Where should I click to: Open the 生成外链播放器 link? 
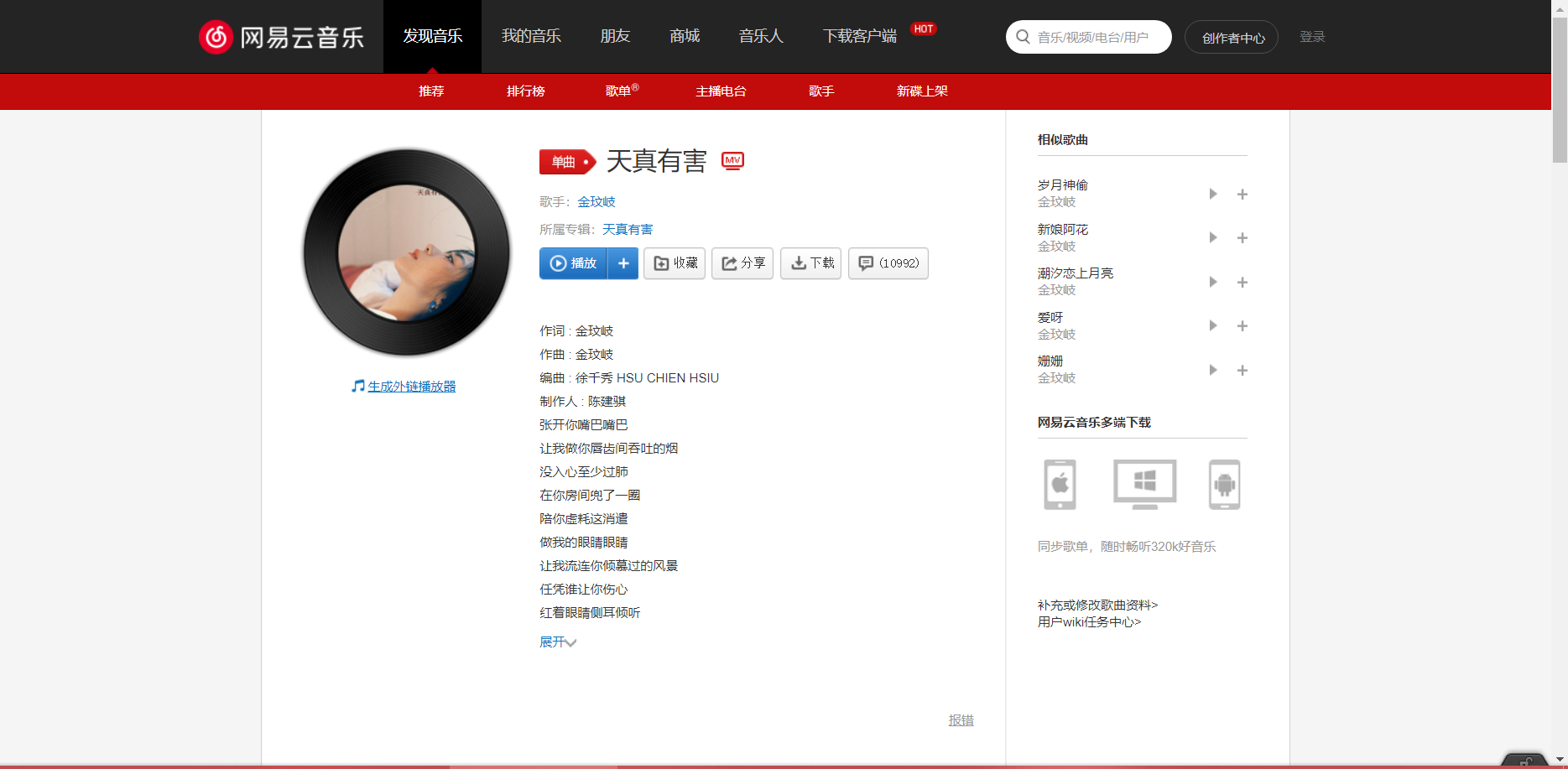(411, 387)
